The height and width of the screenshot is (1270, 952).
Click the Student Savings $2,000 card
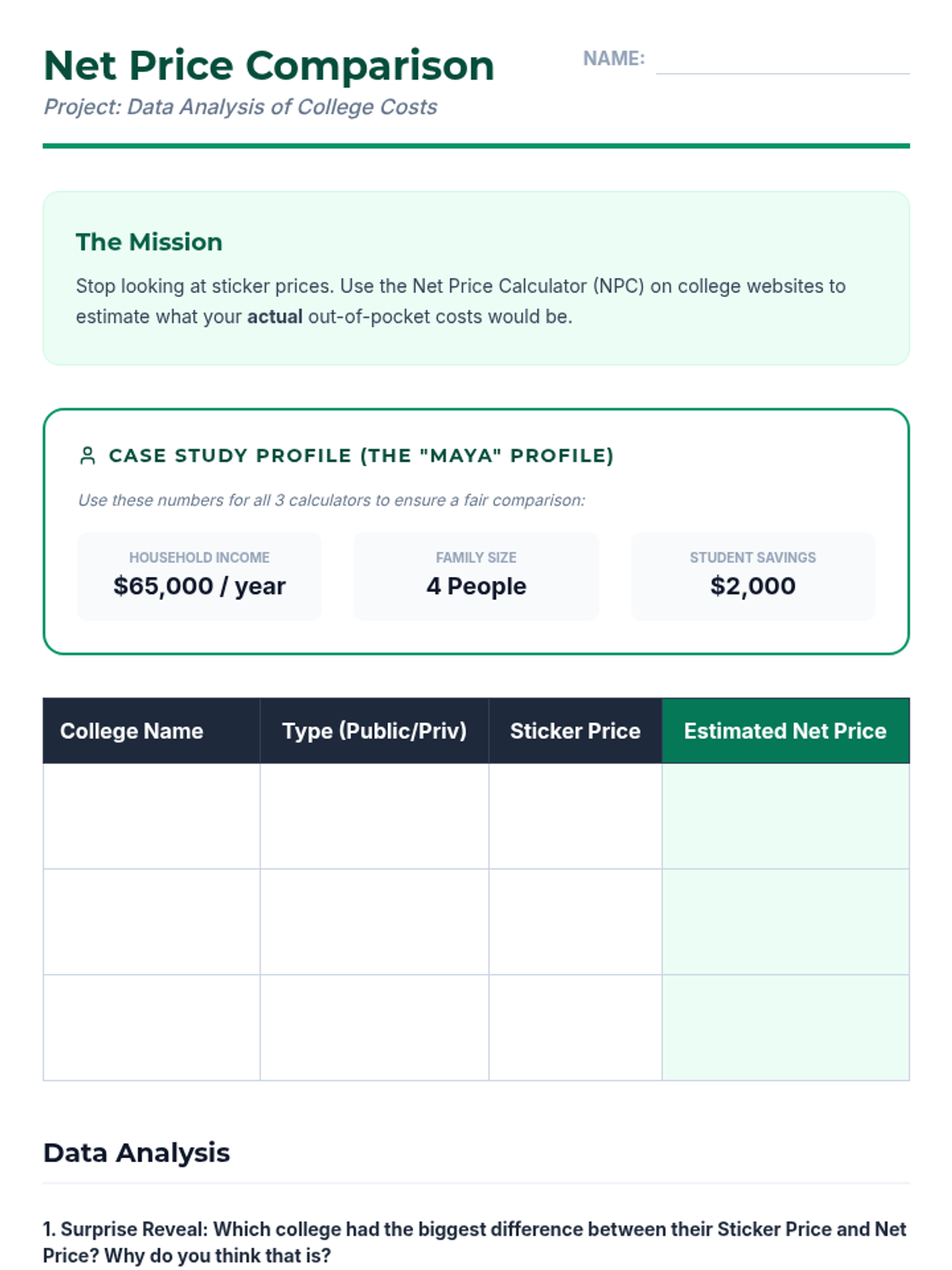pos(753,575)
